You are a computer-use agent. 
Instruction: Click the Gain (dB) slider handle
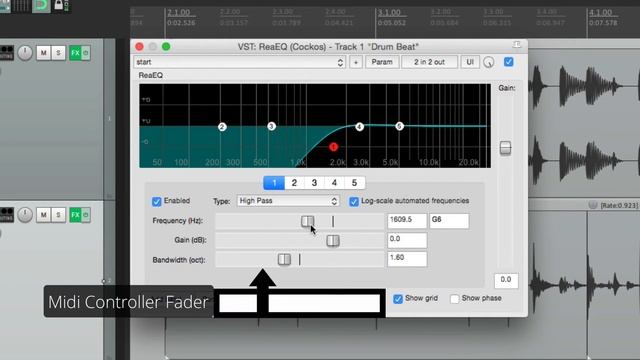point(333,241)
